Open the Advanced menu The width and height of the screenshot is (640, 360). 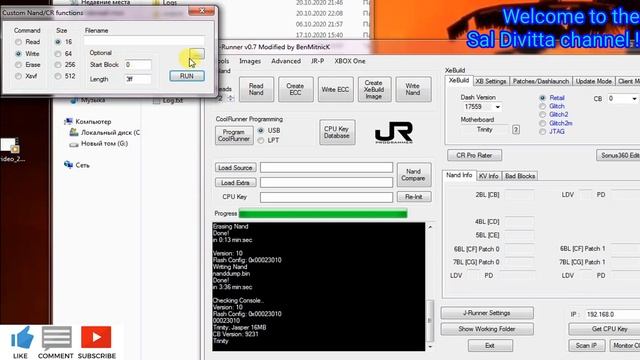pos(286,61)
